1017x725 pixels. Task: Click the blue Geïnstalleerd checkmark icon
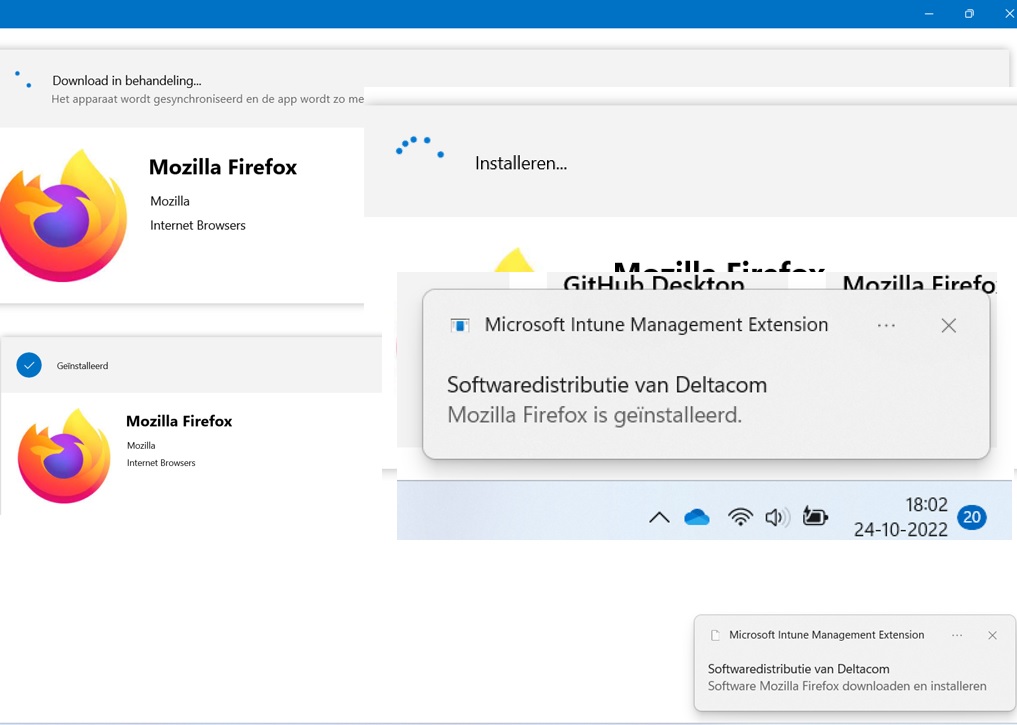click(x=29, y=365)
